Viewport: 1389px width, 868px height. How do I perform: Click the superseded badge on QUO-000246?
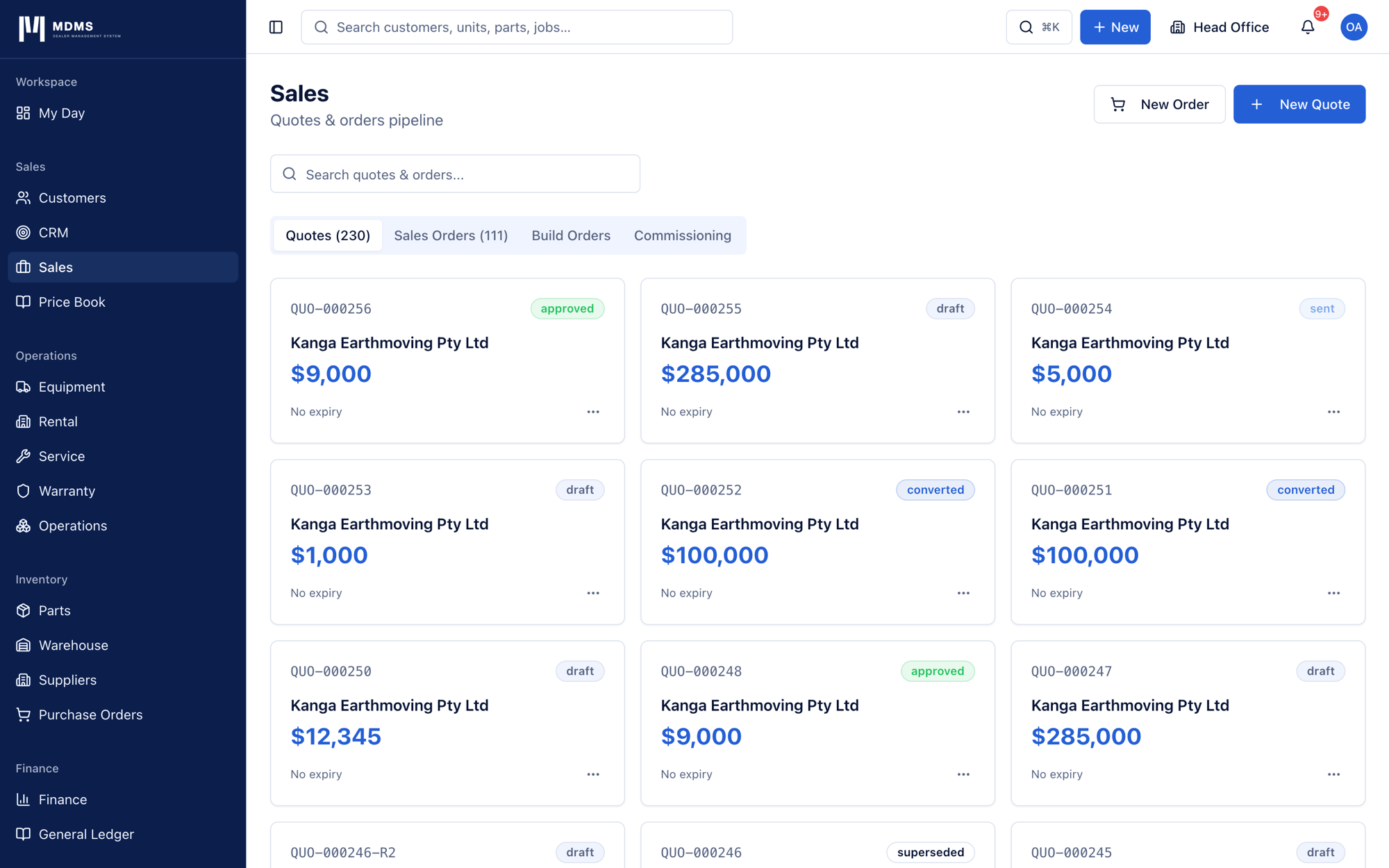pyautogui.click(x=930, y=852)
